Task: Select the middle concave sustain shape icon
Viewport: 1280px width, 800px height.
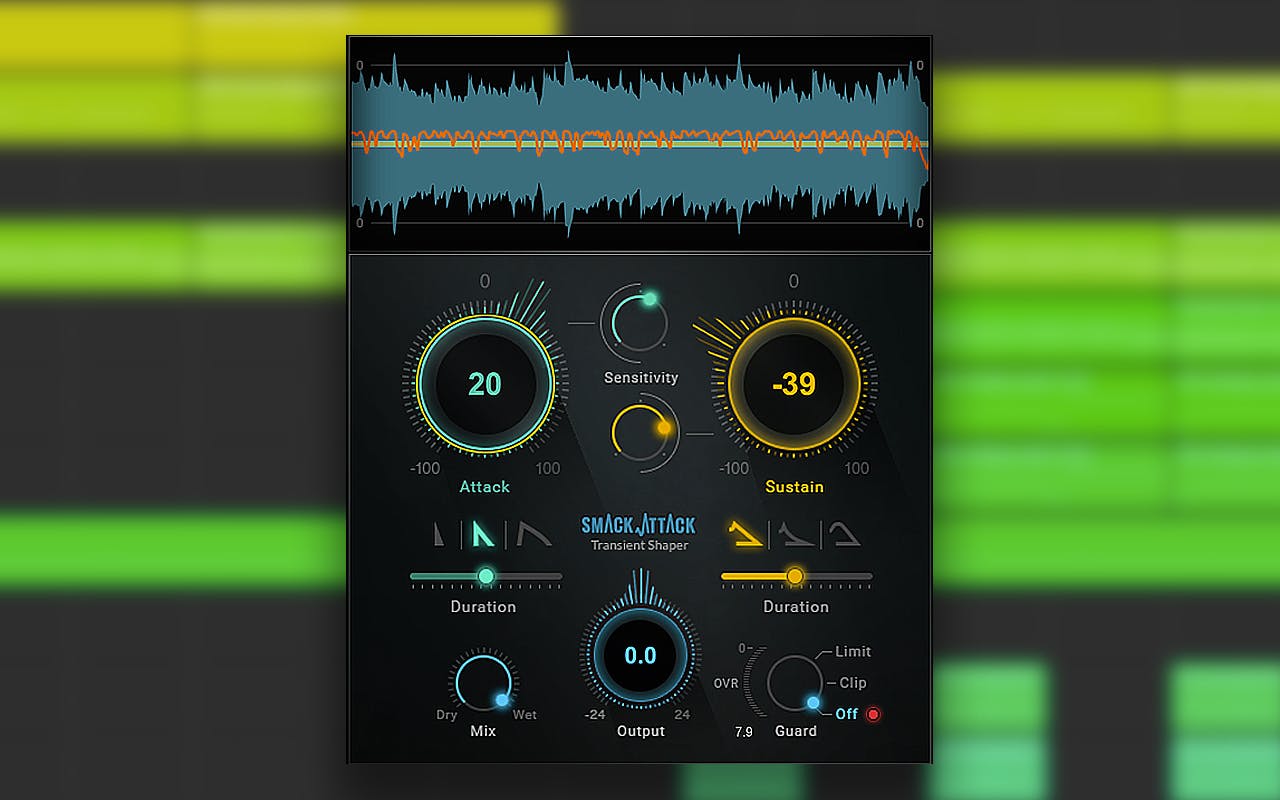Action: [797, 535]
